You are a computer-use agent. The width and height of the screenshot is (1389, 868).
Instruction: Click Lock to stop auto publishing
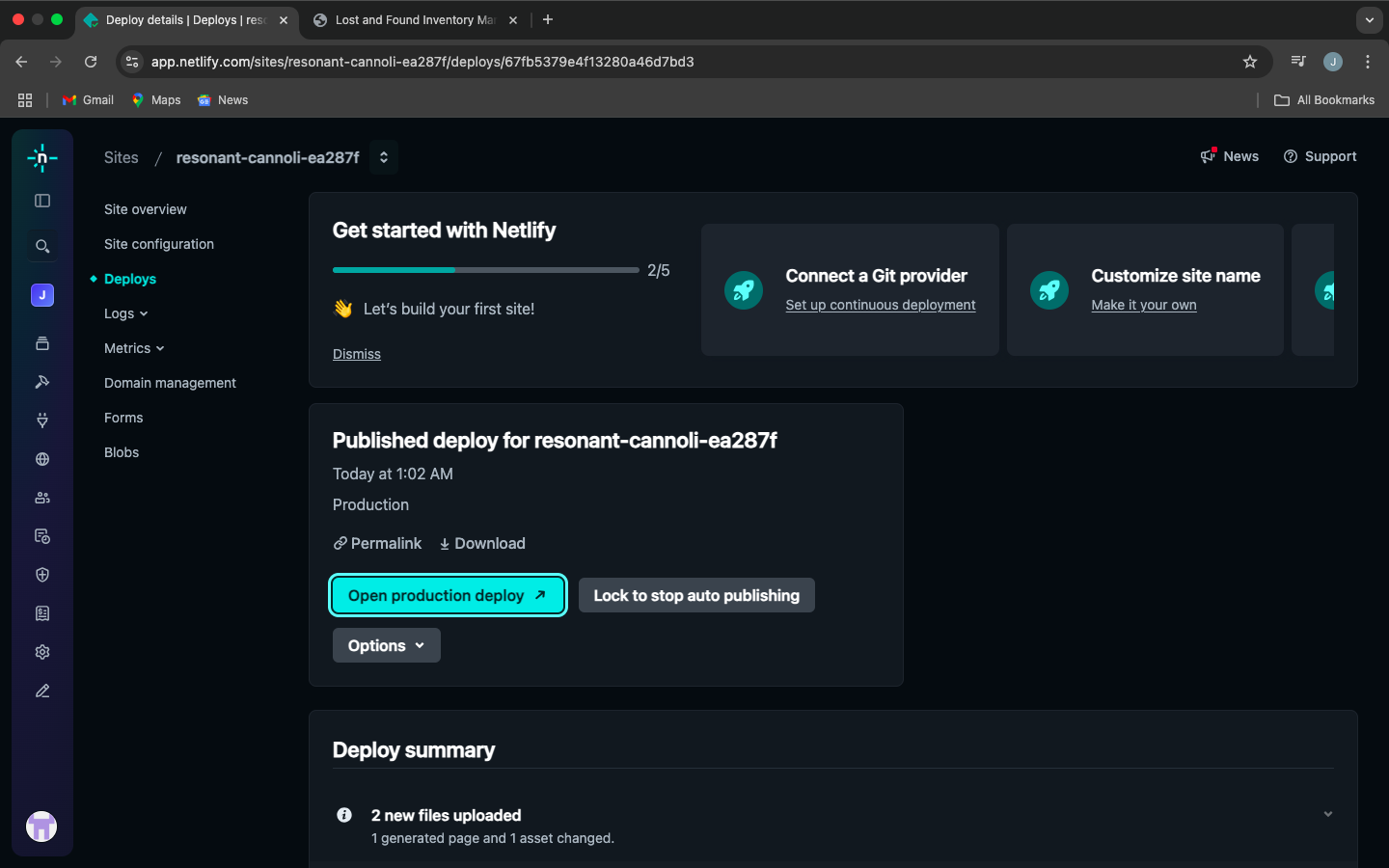tap(696, 595)
